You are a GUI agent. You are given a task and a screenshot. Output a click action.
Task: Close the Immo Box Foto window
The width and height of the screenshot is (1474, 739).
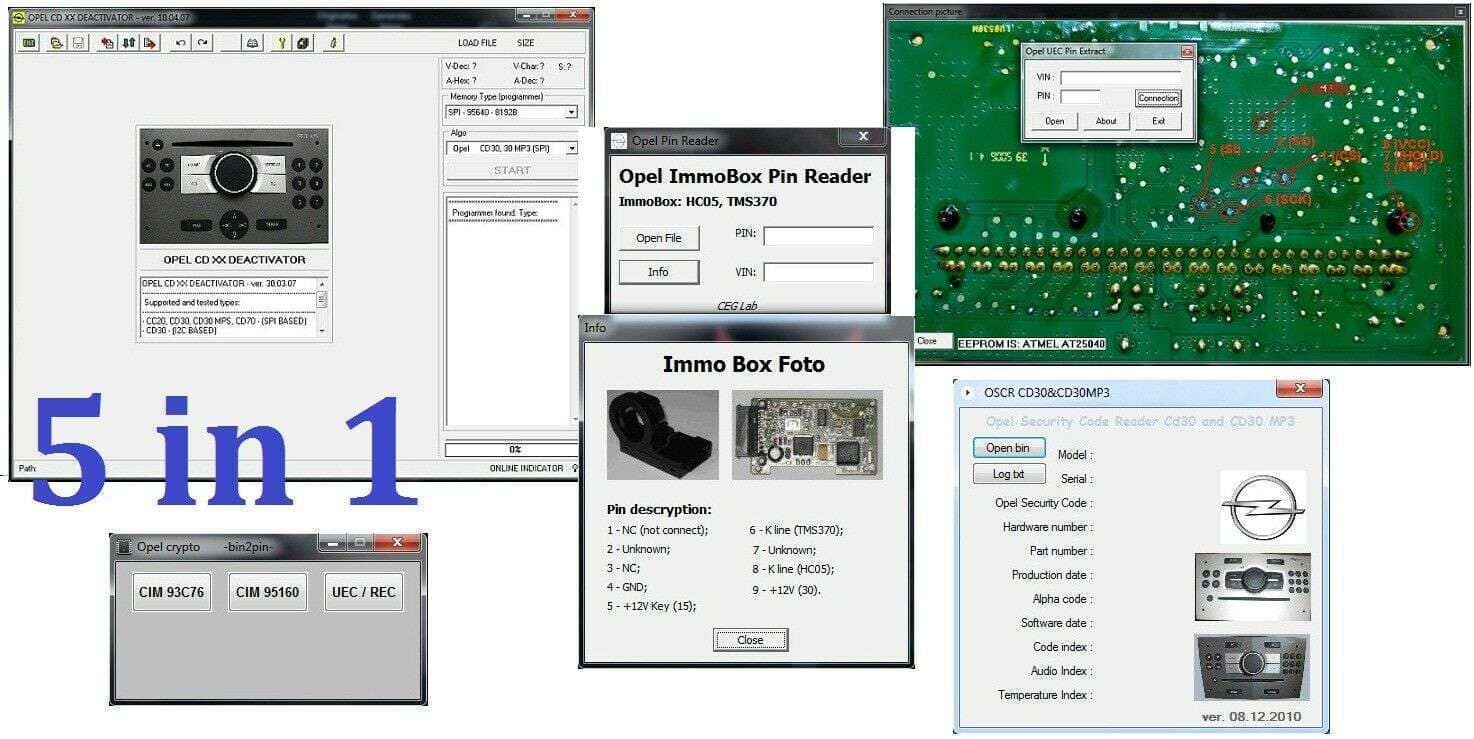point(750,640)
